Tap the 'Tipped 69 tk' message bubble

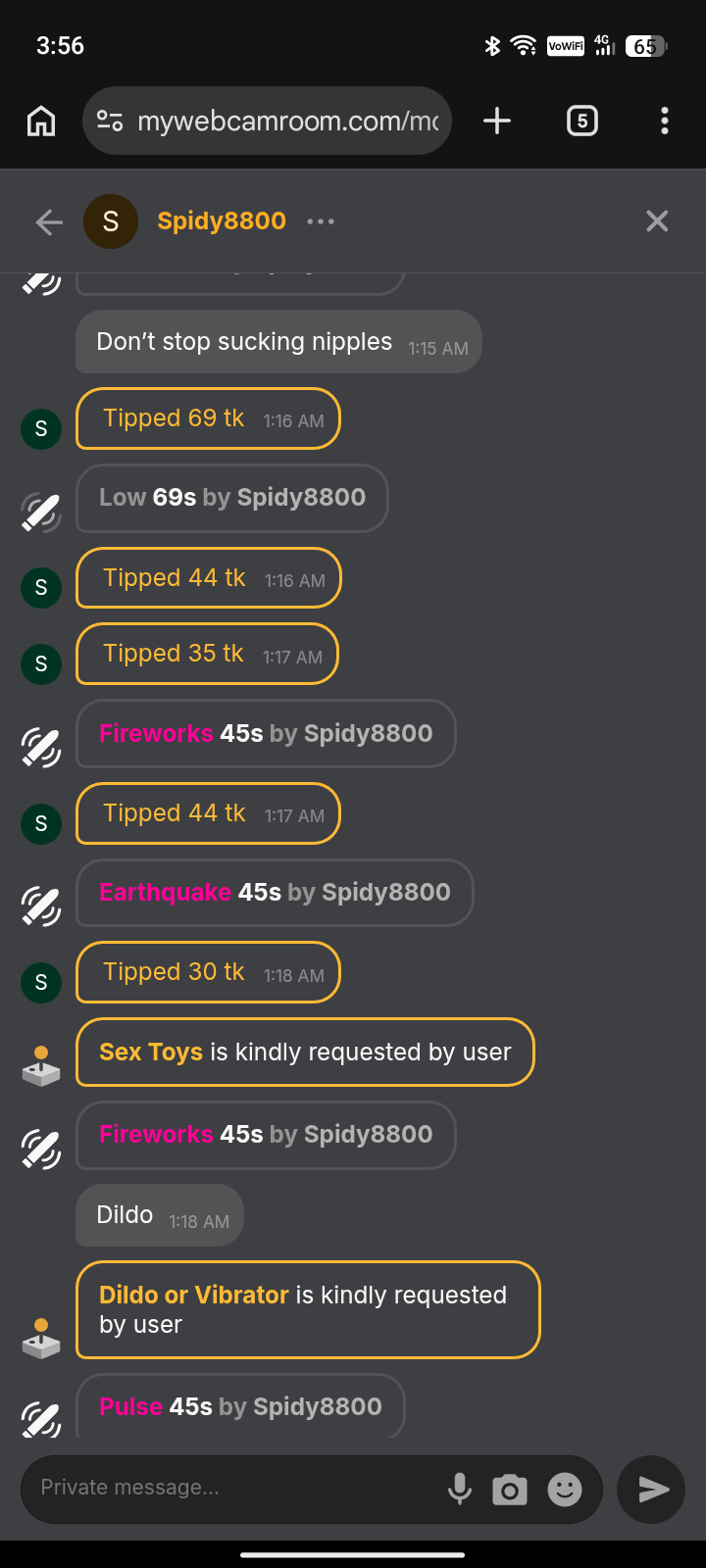(x=208, y=419)
